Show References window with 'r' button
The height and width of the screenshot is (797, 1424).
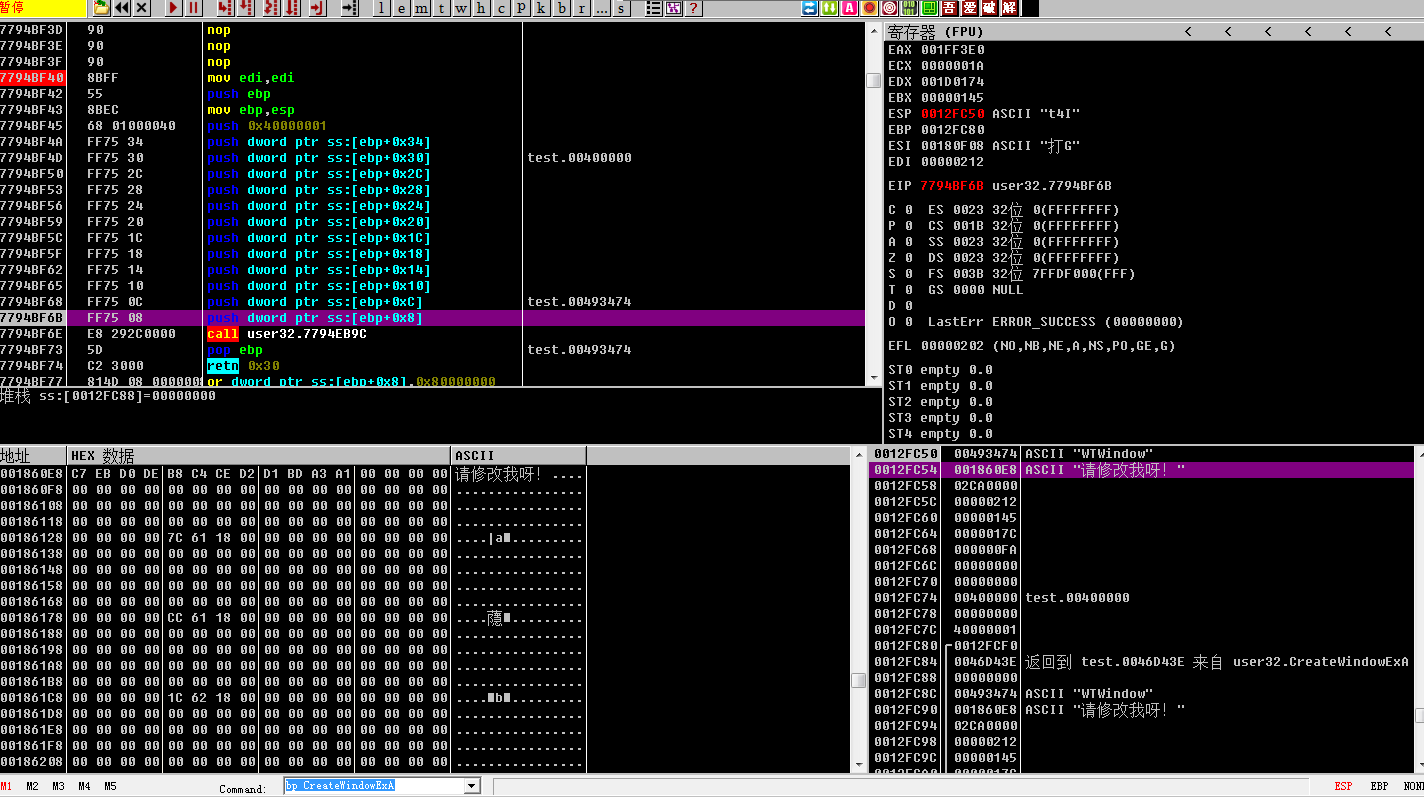point(582,8)
